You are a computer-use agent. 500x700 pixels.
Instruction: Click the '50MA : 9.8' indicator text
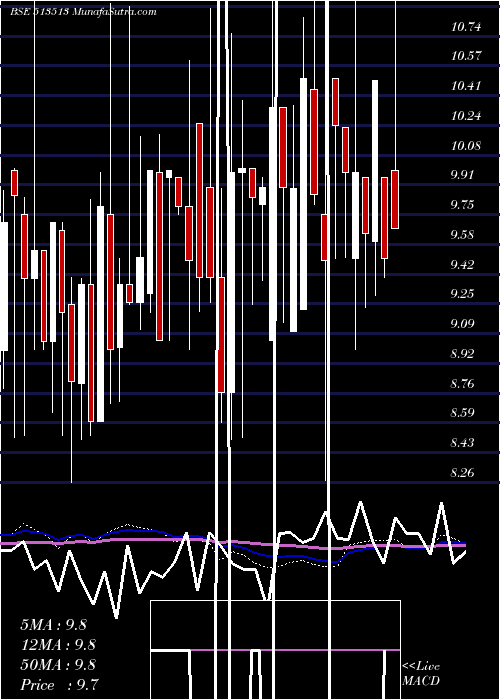[58, 665]
